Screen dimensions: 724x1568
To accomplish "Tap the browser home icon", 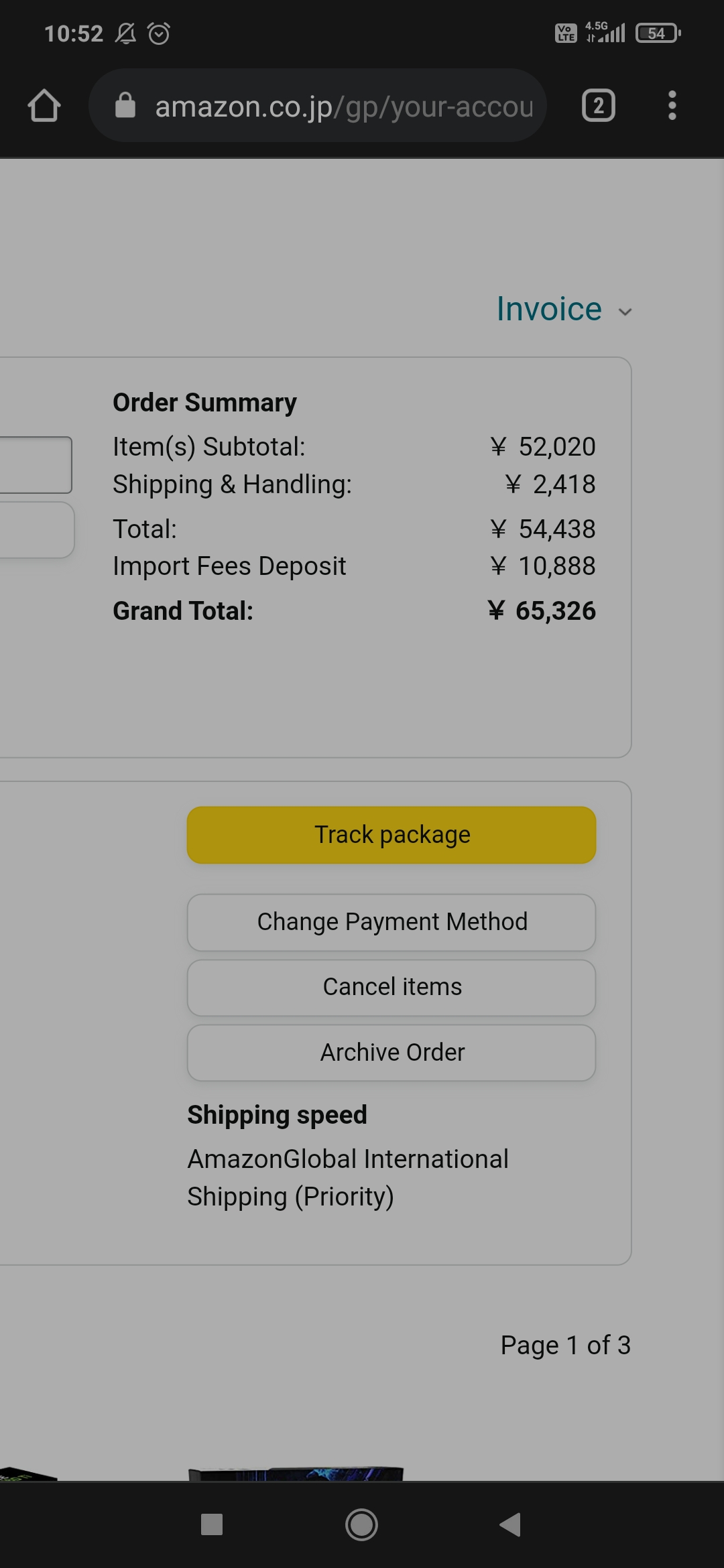I will click(x=44, y=106).
